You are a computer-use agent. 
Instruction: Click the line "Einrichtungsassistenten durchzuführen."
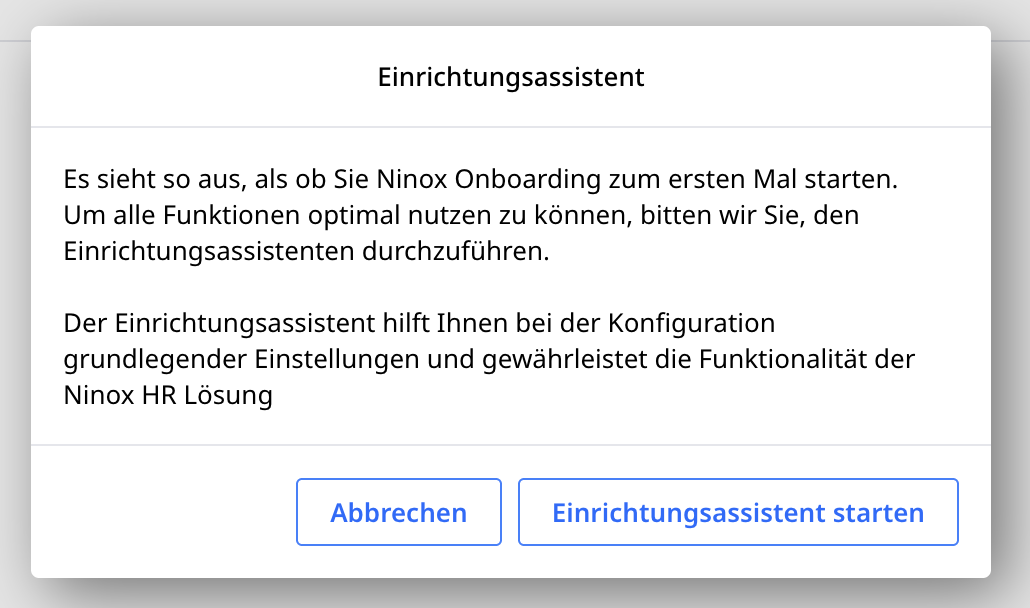coord(306,251)
